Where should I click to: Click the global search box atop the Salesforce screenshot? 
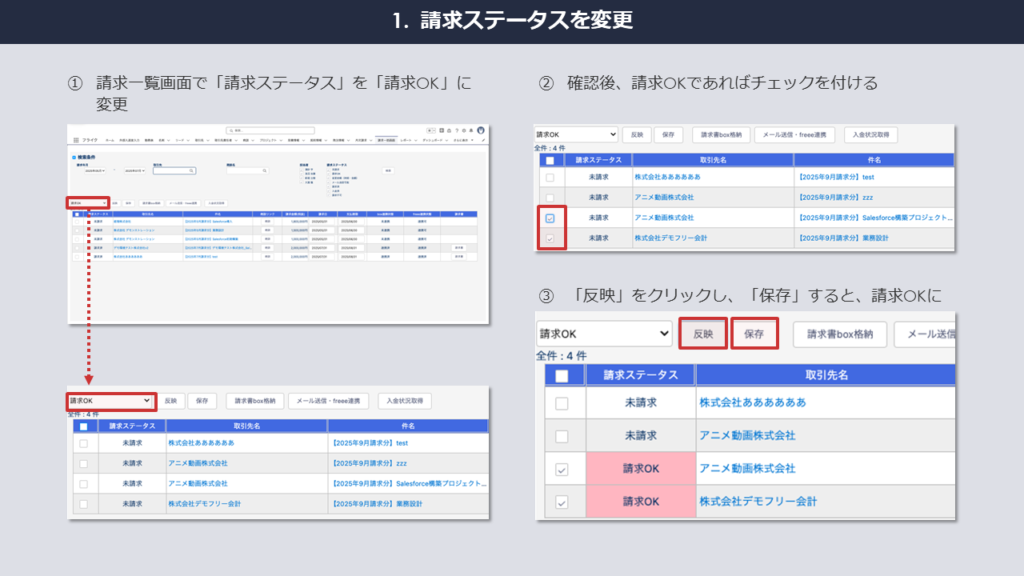[270, 130]
